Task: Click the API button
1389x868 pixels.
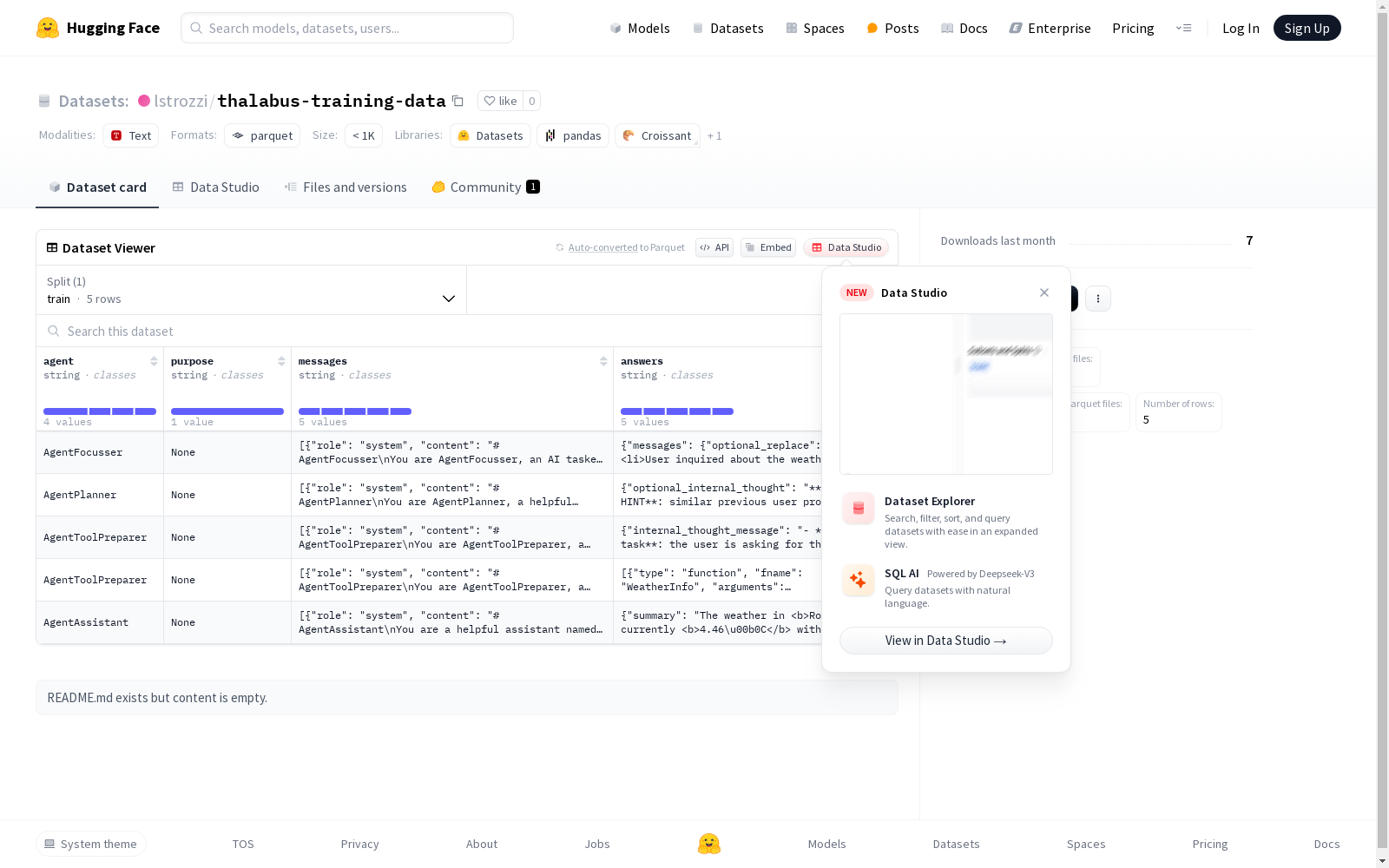Action: coord(714,247)
